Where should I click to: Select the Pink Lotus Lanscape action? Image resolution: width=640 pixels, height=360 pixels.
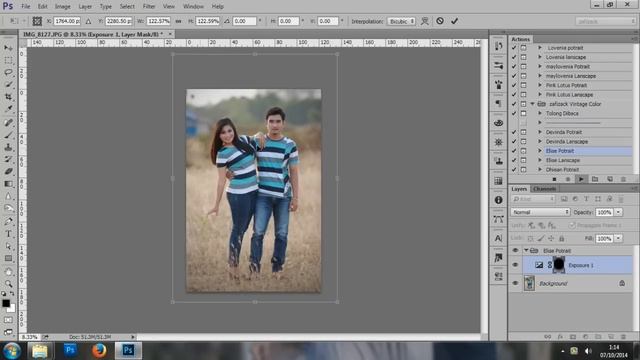(x=569, y=95)
